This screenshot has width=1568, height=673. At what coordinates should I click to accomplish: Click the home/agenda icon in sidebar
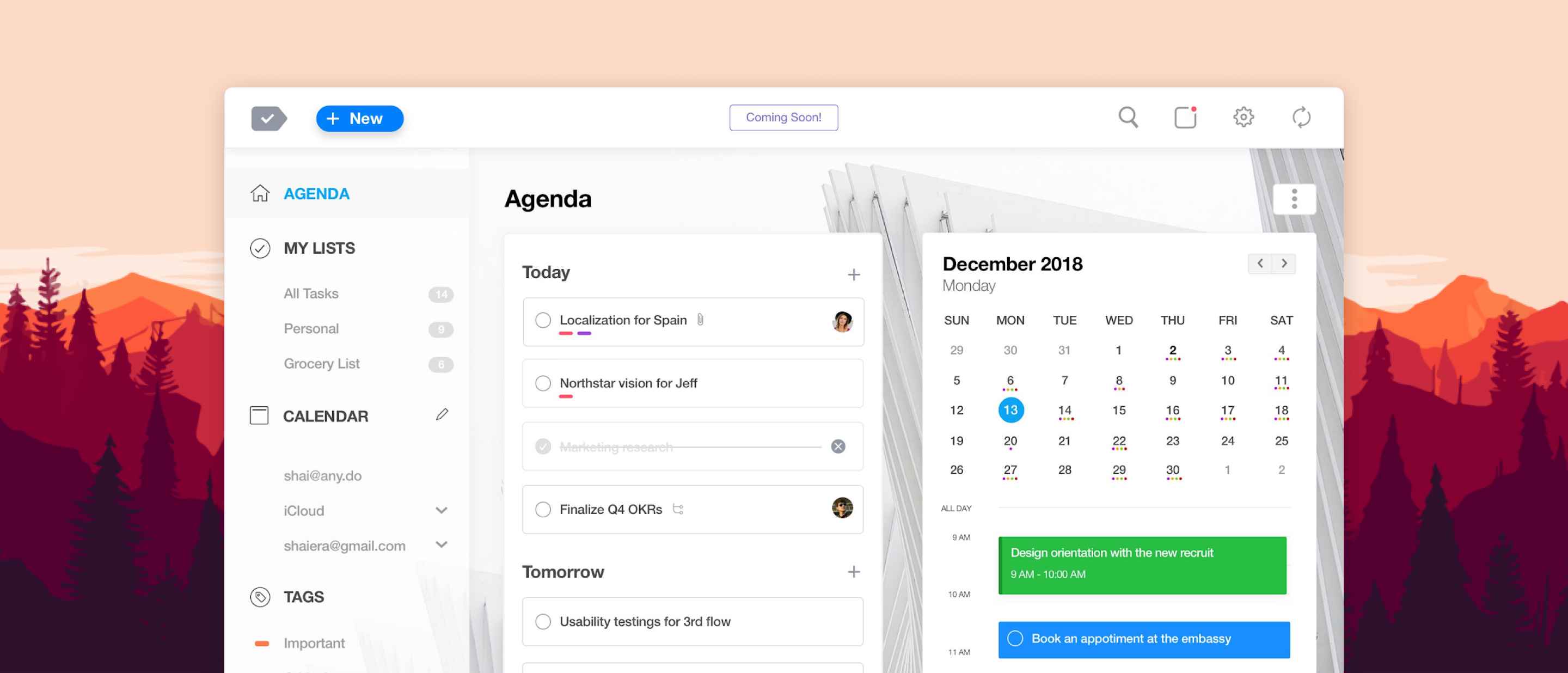[x=261, y=193]
